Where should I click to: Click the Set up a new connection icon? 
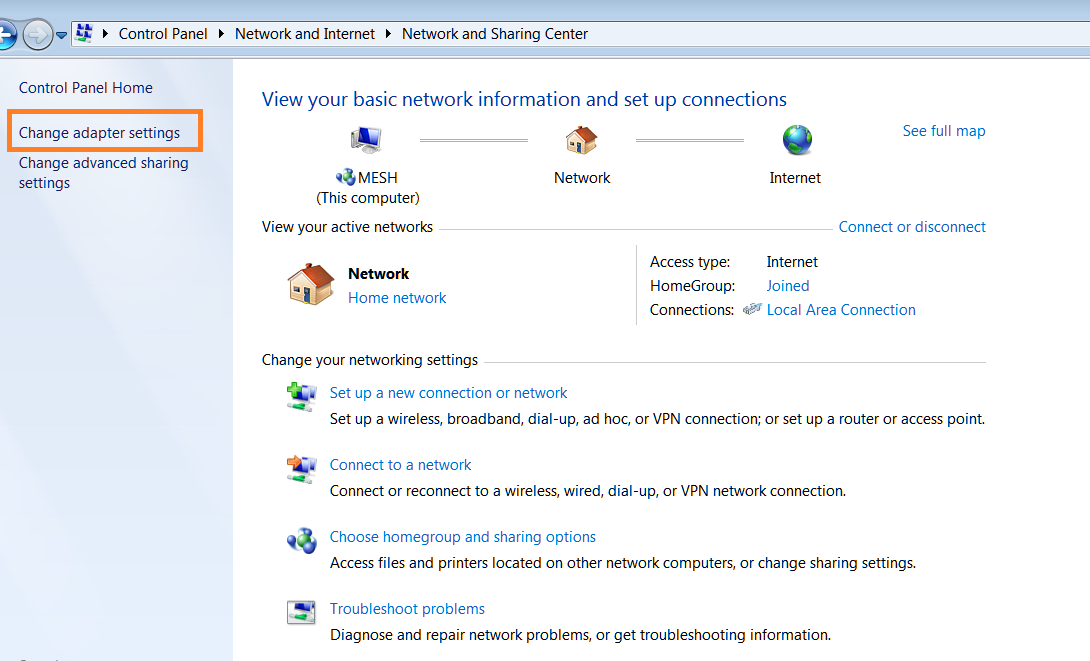coord(301,397)
